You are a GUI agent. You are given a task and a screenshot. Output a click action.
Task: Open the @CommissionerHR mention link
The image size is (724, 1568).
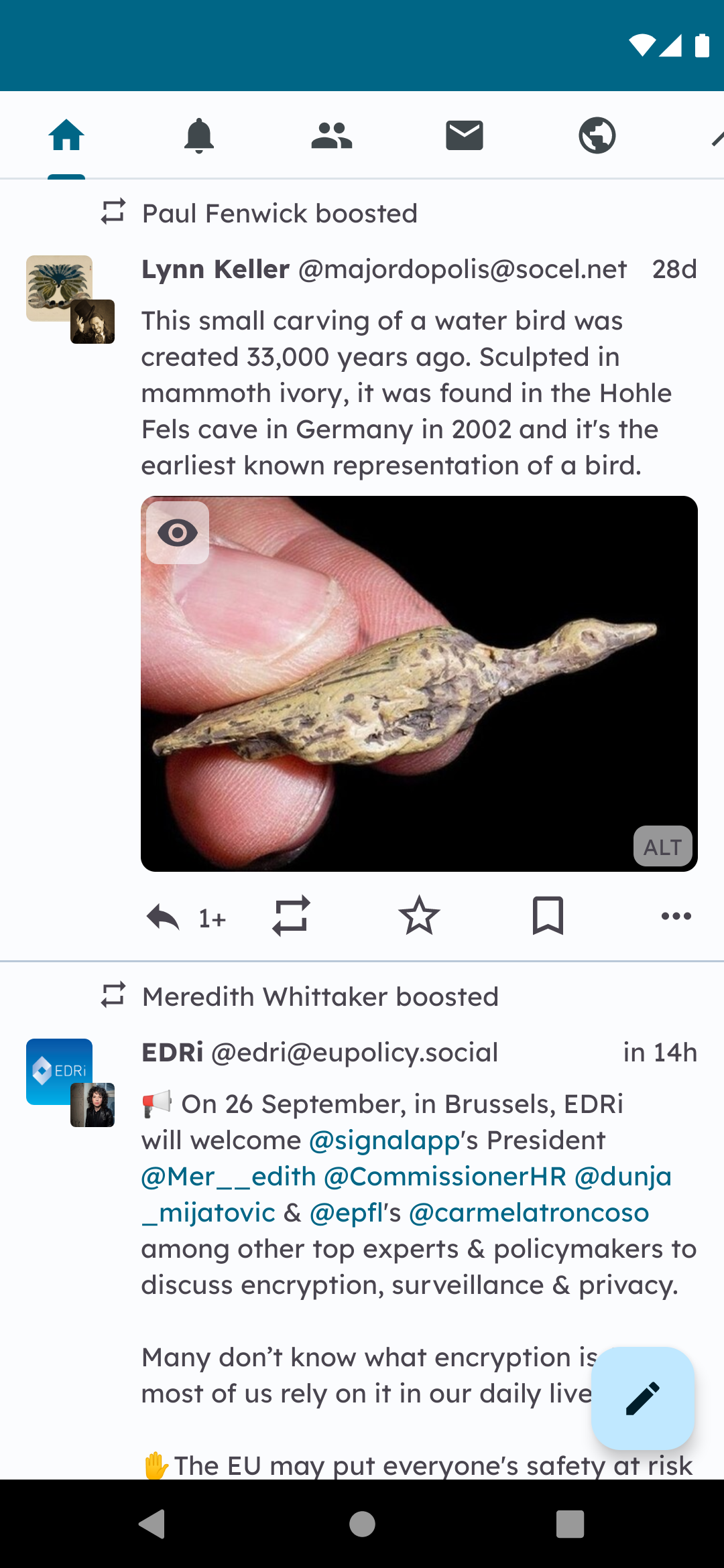pyautogui.click(x=445, y=1177)
